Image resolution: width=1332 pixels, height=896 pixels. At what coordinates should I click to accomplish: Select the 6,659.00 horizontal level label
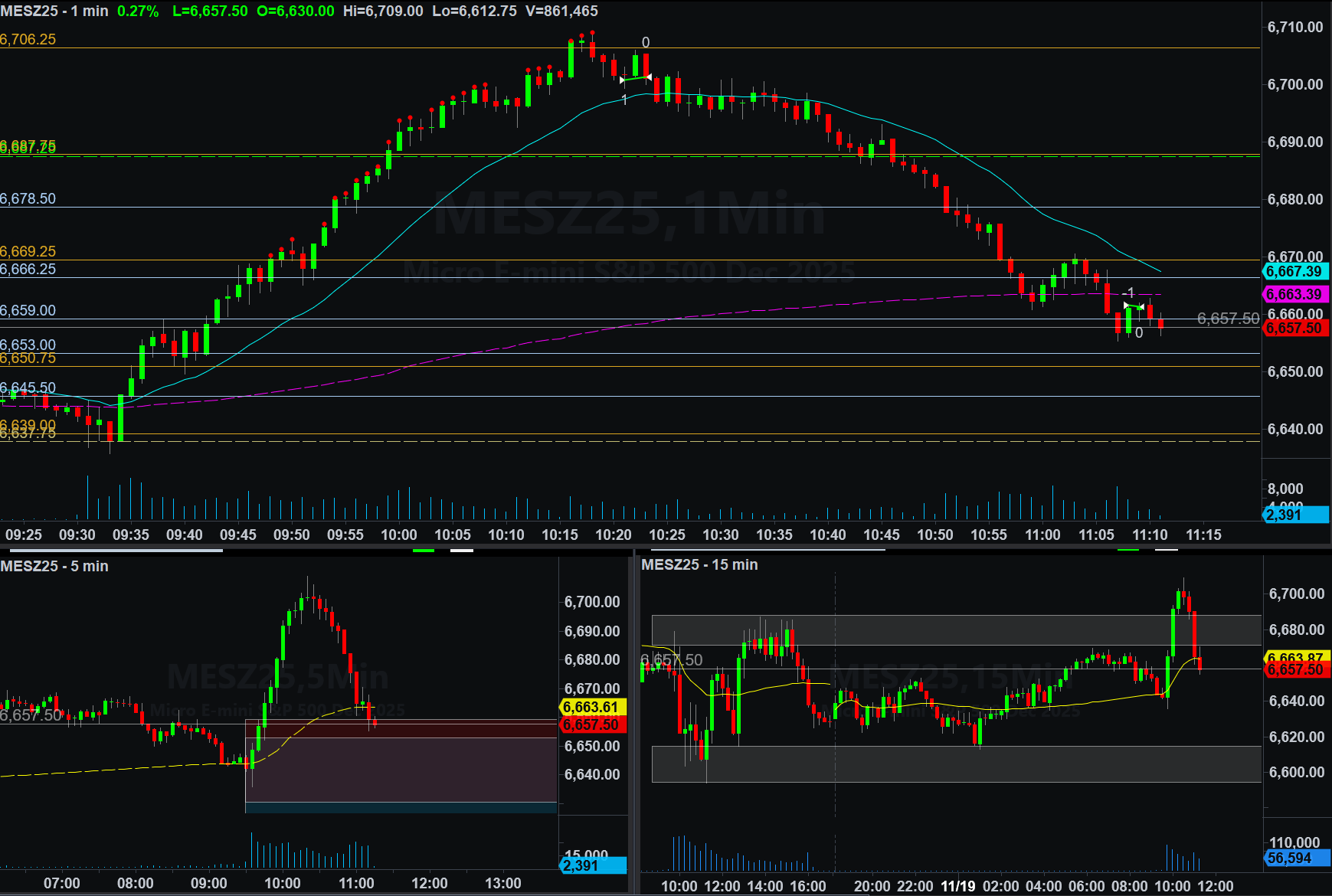28,311
